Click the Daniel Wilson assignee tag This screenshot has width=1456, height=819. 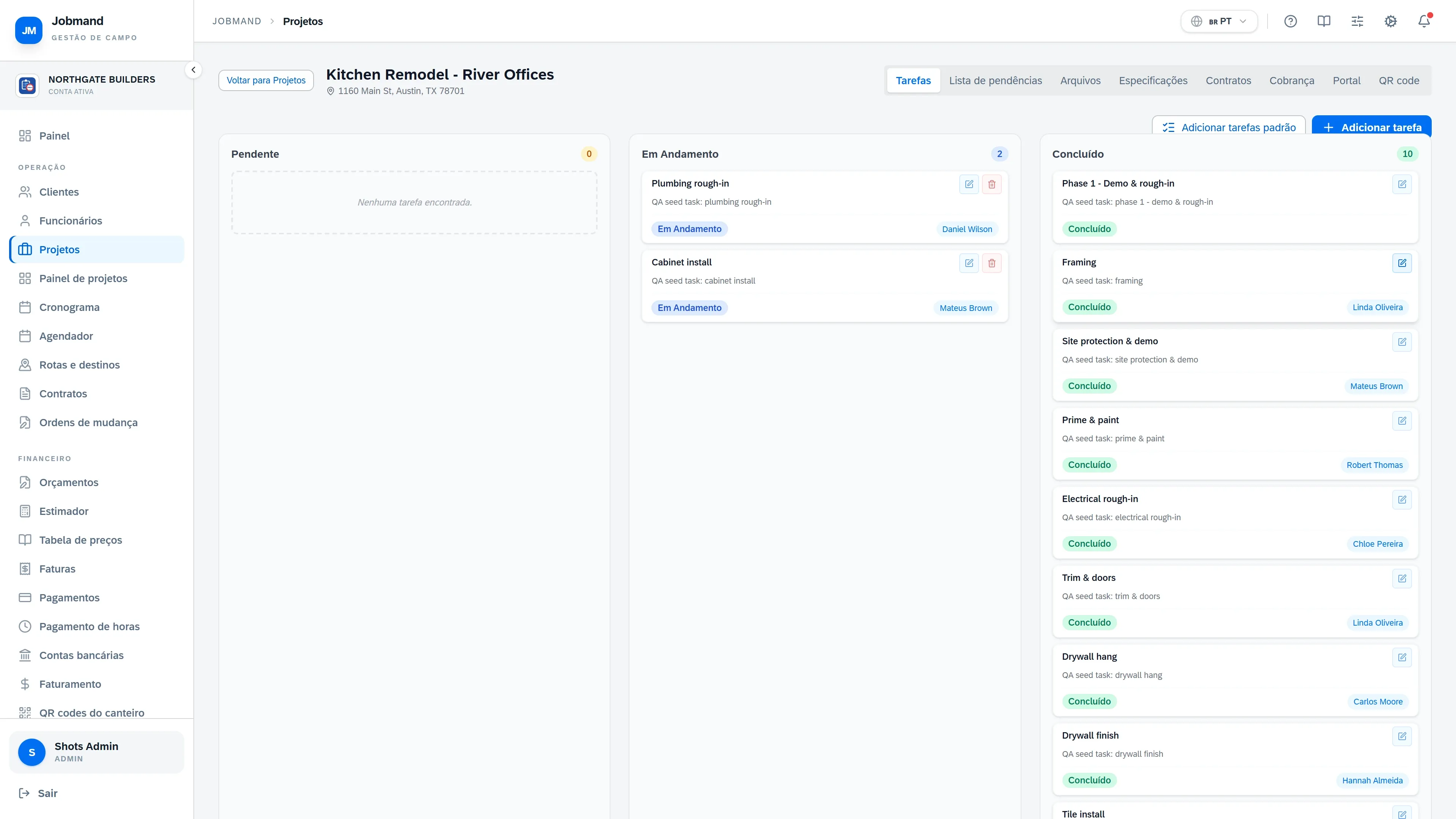(x=966, y=229)
